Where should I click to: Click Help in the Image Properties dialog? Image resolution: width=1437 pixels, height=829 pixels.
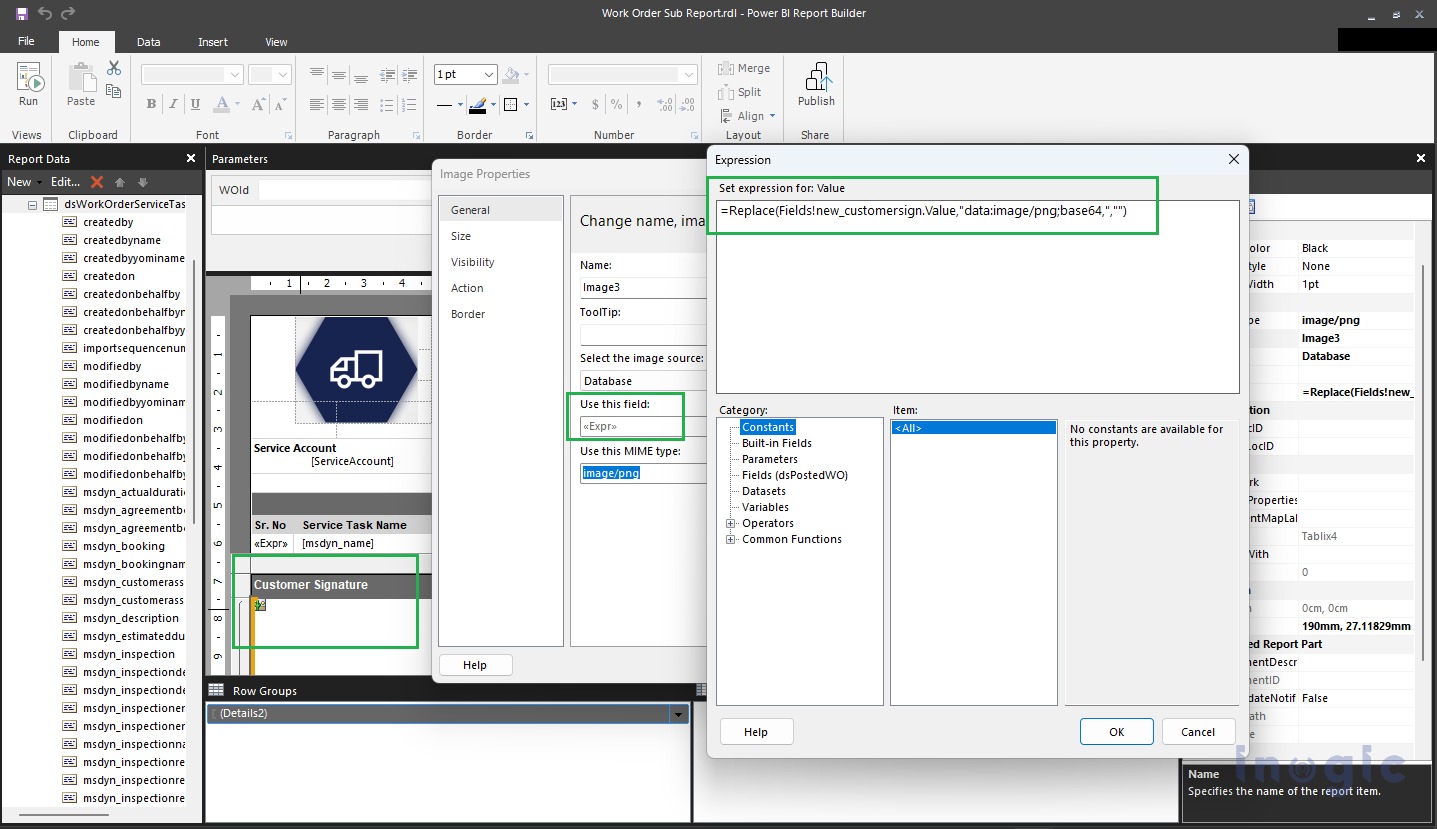tap(475, 664)
